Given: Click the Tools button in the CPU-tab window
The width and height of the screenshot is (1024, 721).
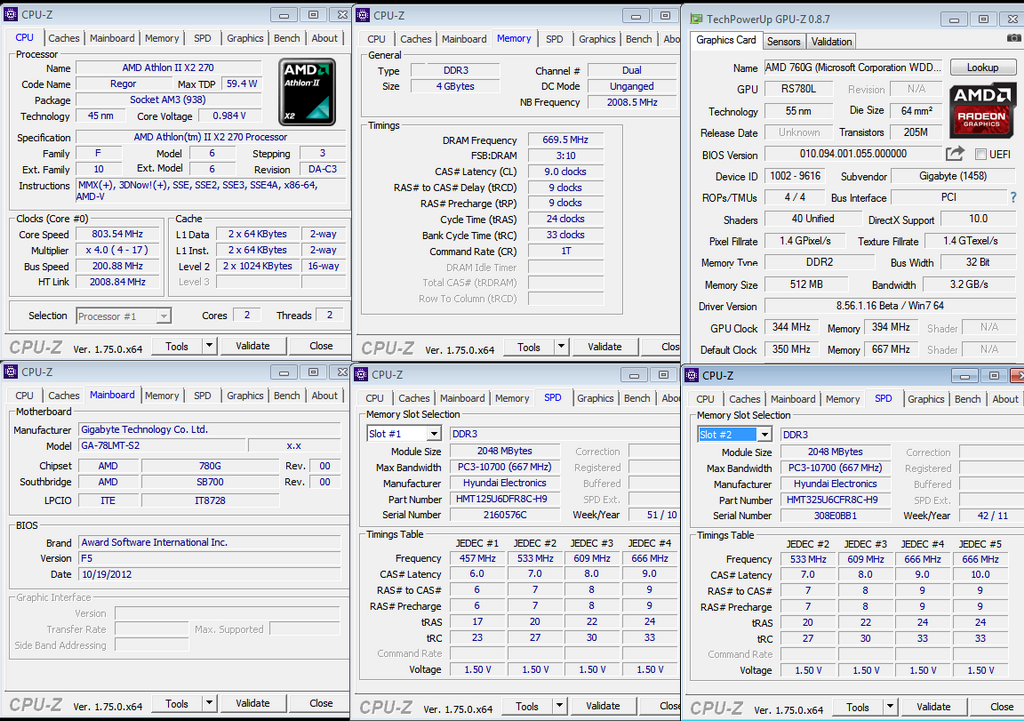Looking at the screenshot, I should pyautogui.click(x=177, y=345).
